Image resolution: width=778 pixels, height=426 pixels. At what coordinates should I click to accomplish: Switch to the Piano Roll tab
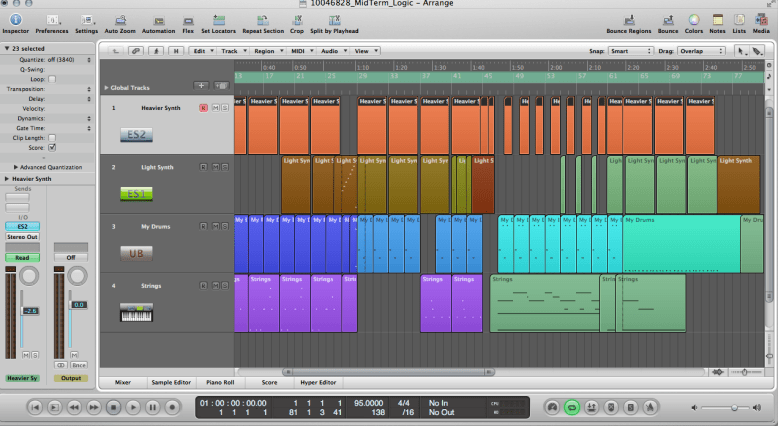tap(219, 382)
